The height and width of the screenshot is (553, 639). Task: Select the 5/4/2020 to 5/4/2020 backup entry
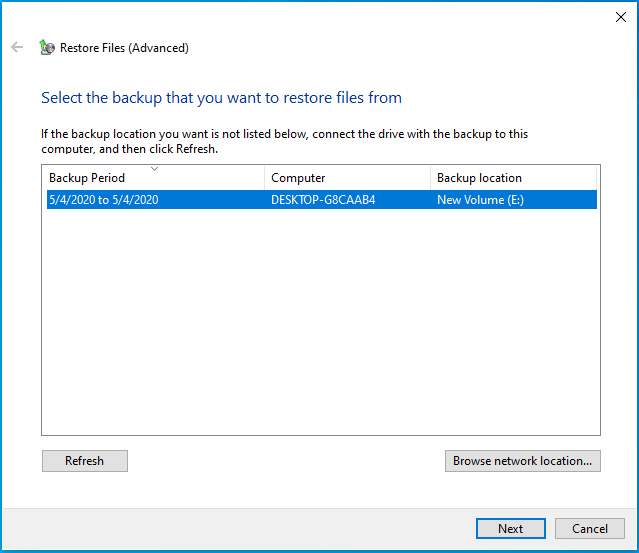[322, 200]
